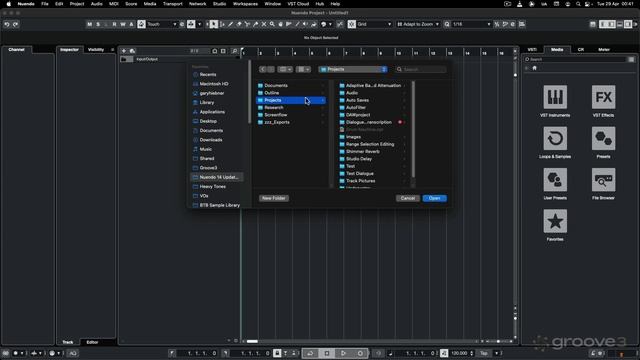This screenshot has height=360, width=640.
Task: Open the VST Cloud menu
Action: coord(298,4)
